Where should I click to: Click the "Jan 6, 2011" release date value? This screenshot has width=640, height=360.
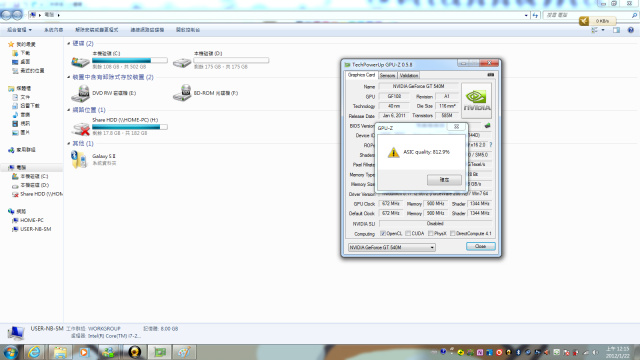tap(394, 116)
